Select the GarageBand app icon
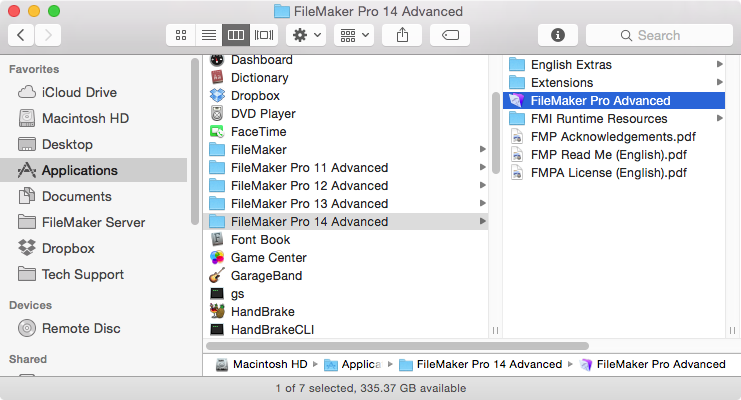 coord(217,276)
